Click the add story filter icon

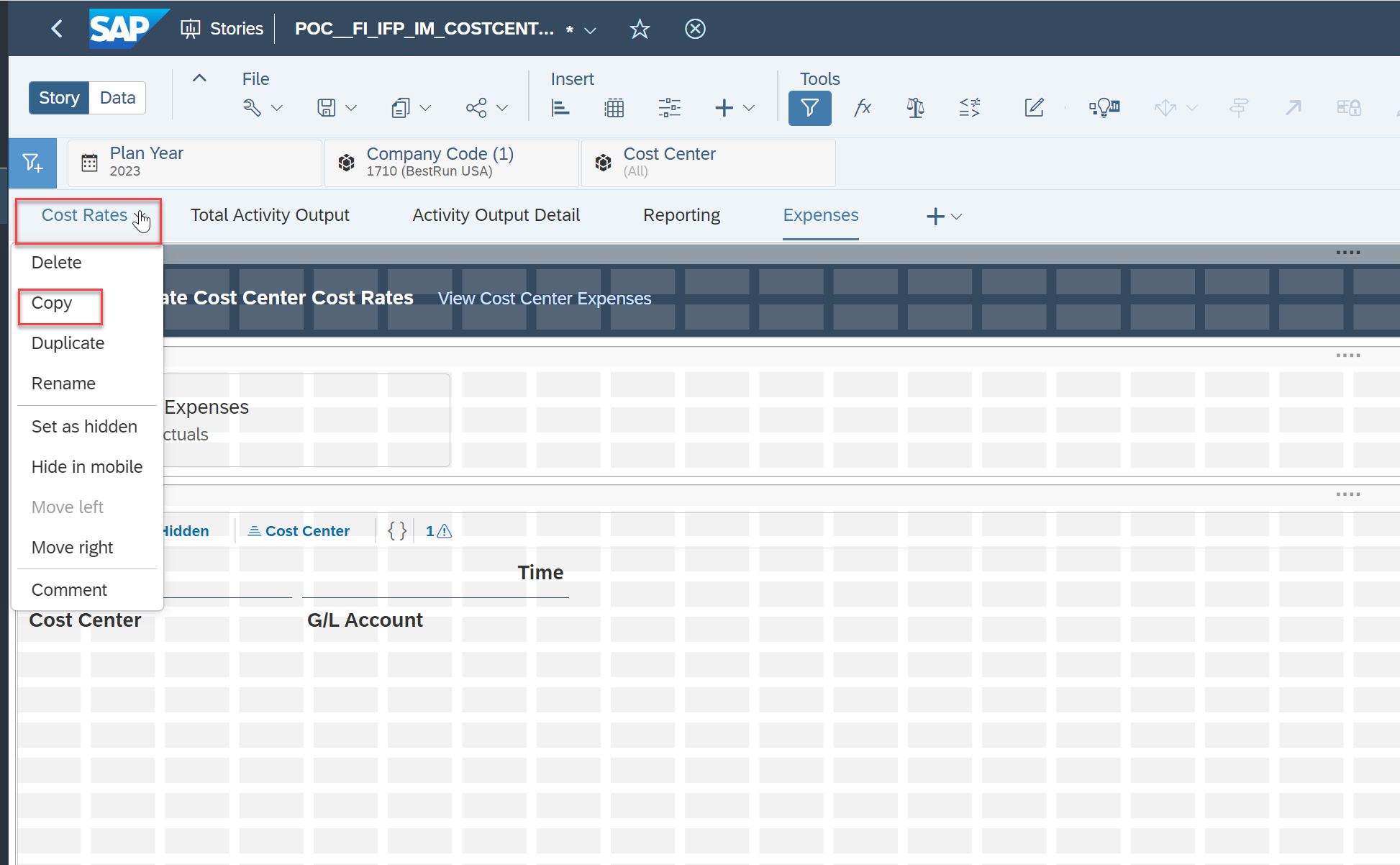(x=32, y=163)
